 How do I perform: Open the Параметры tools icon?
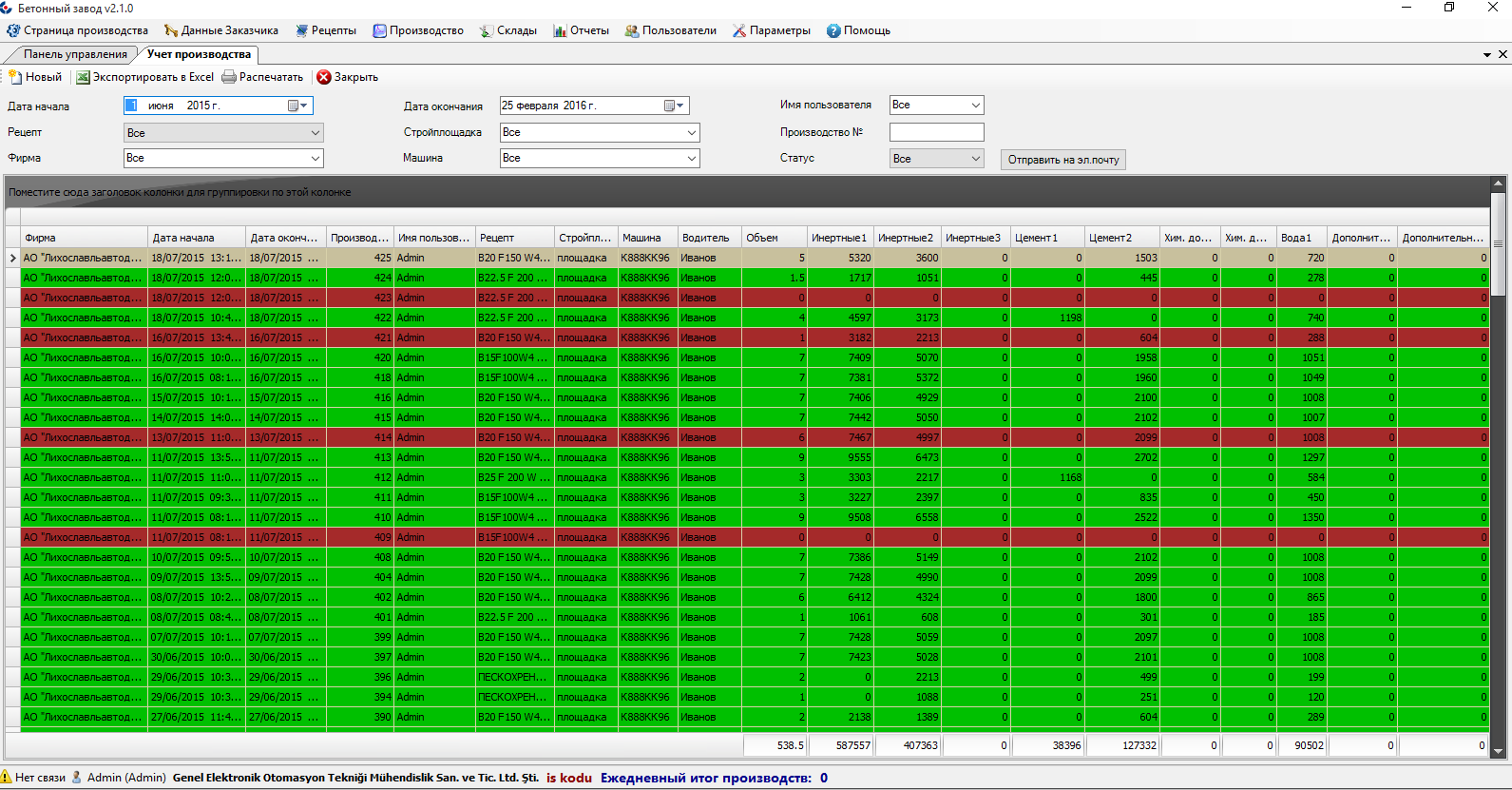(x=739, y=30)
